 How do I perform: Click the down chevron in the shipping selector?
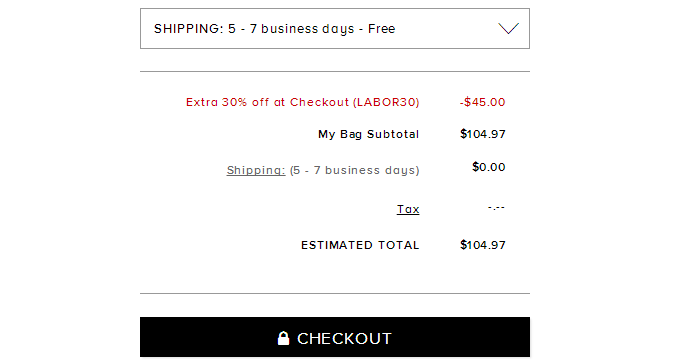pos(509,28)
